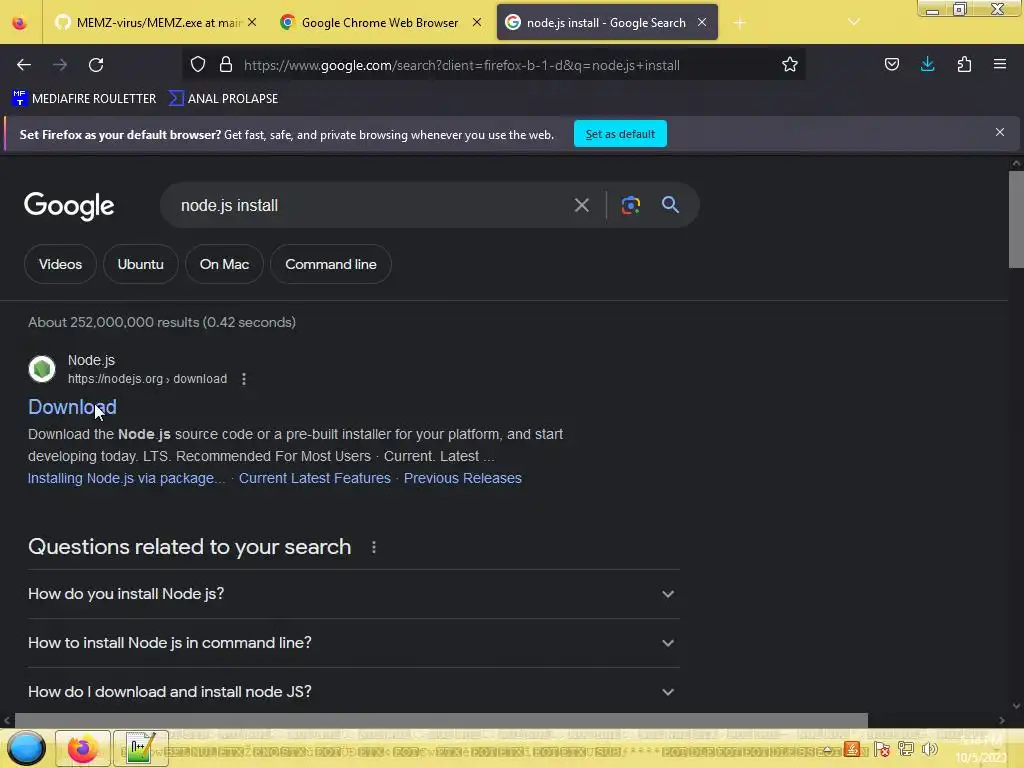1024x768 pixels.
Task: Open the MEDIAFIRE ROULETTER bookmark
Action: pyautogui.click(x=84, y=99)
